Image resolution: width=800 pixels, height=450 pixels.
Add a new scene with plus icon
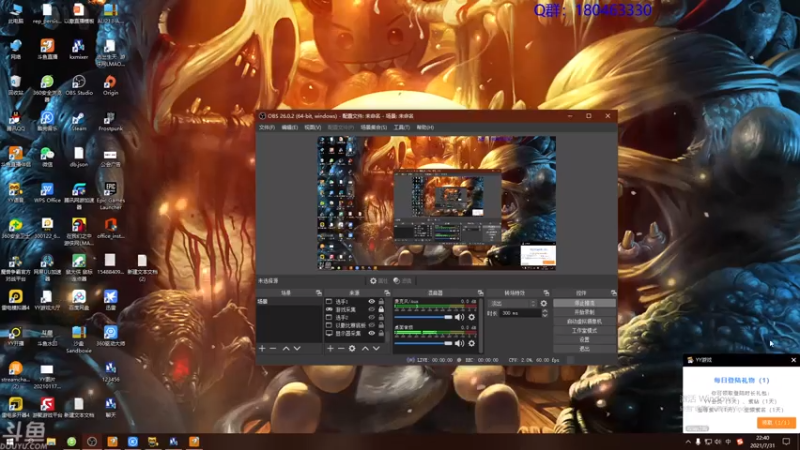[x=262, y=348]
